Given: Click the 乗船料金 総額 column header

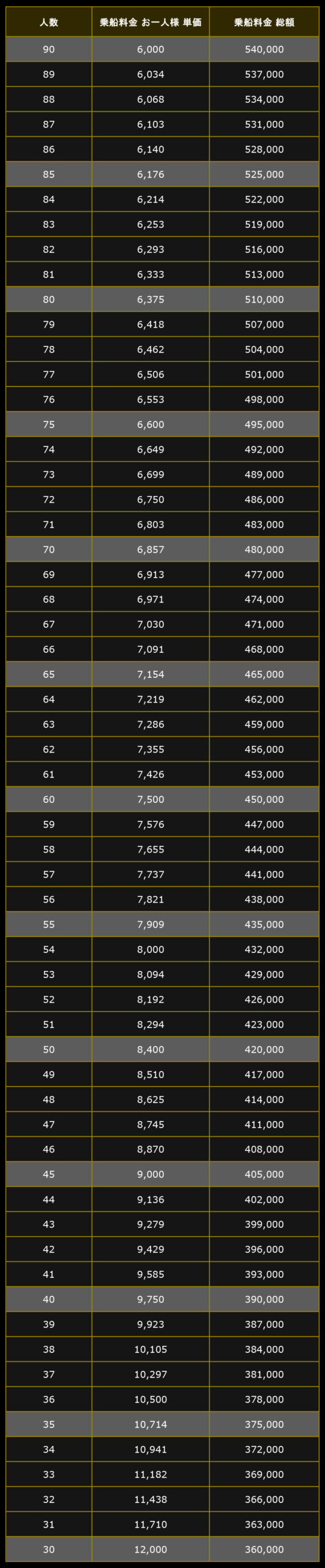Looking at the screenshot, I should 264,22.
